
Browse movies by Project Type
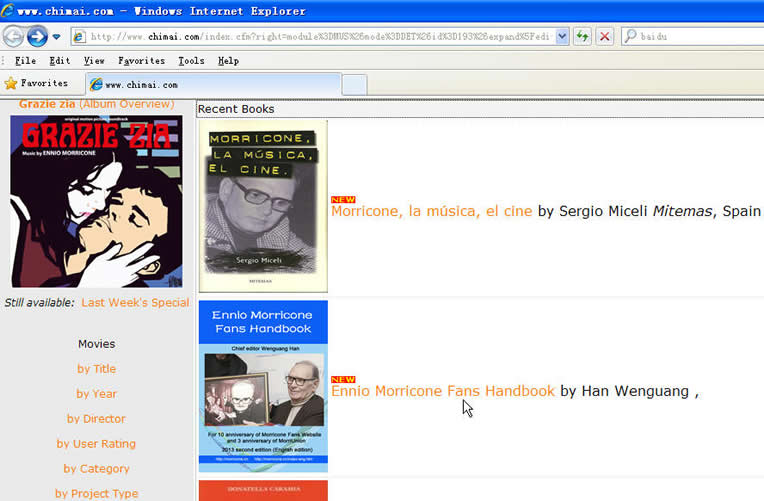point(96,494)
